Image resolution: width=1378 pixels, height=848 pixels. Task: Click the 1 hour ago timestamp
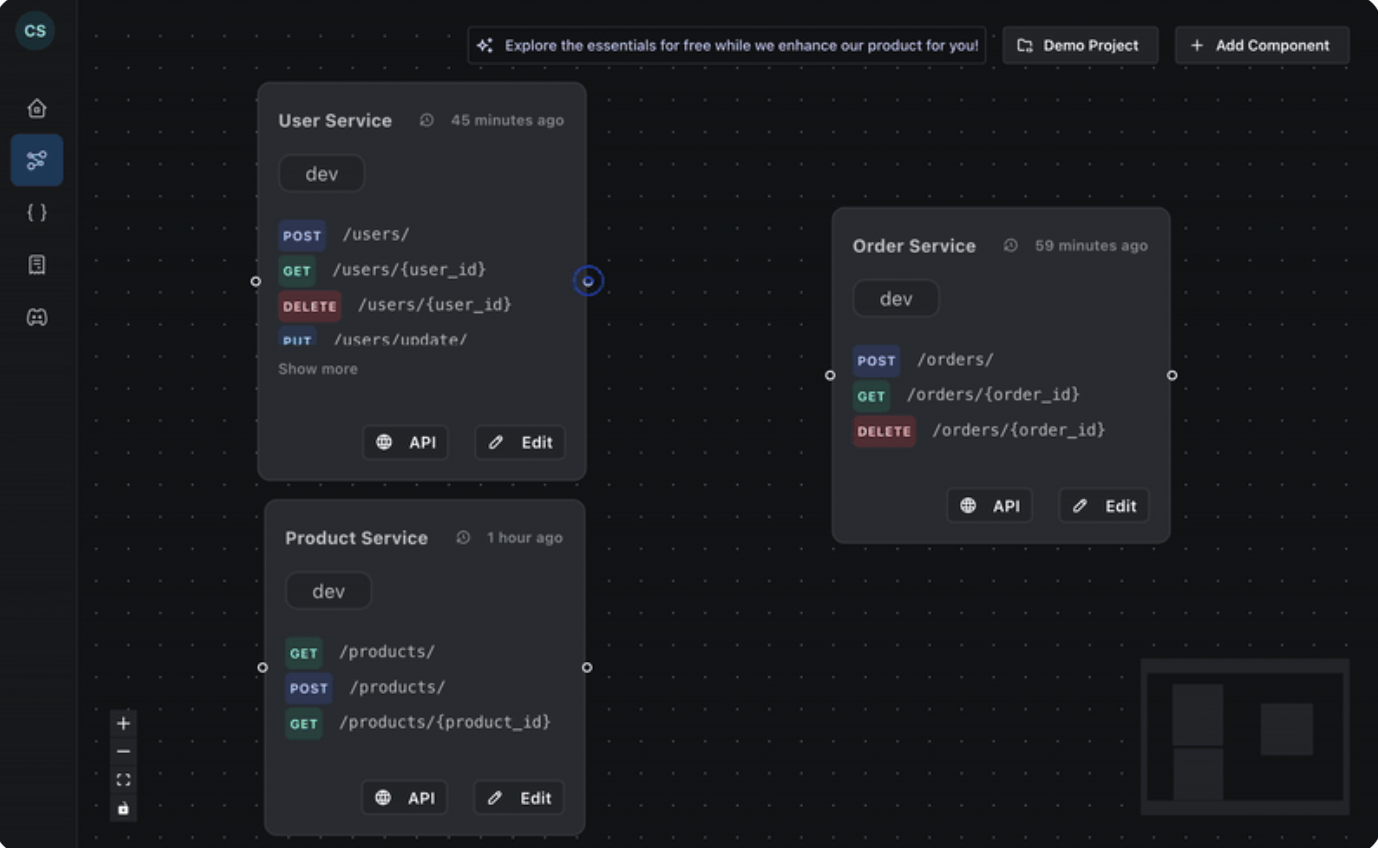[524, 537]
